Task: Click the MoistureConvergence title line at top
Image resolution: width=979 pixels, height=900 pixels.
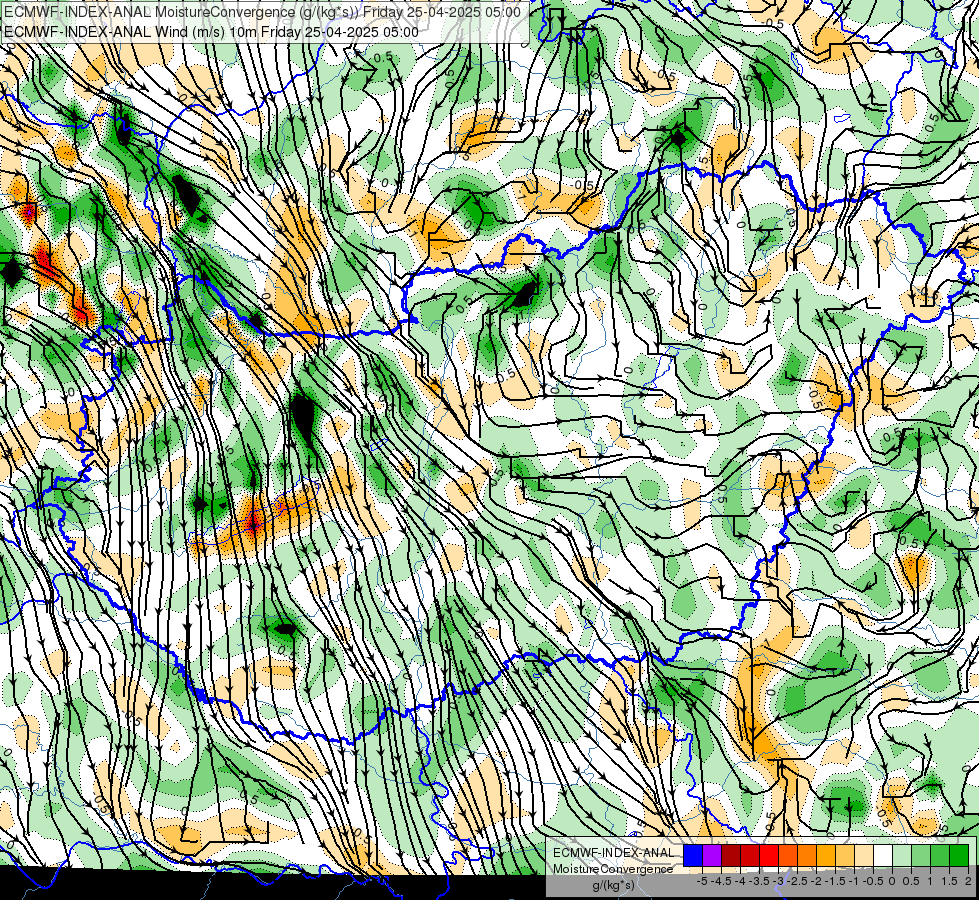Action: 262,12
